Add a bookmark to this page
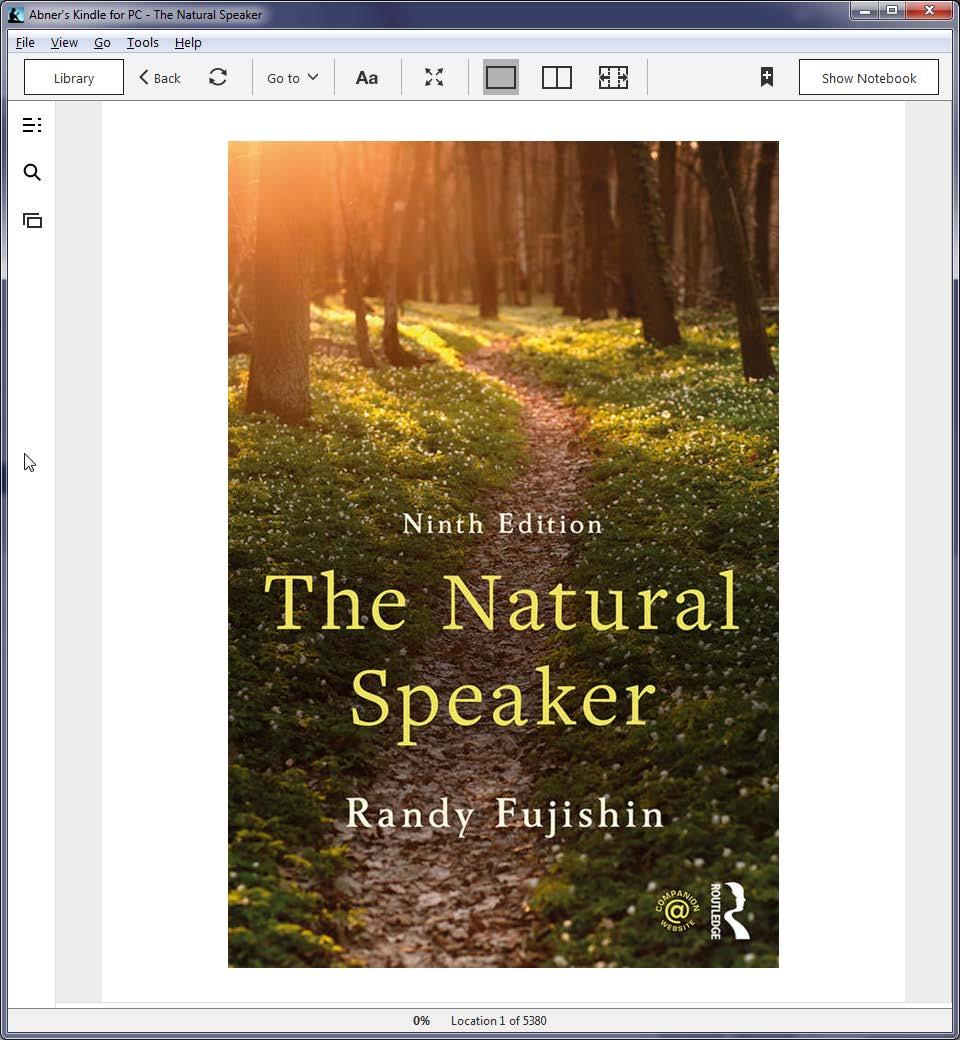 pos(767,77)
